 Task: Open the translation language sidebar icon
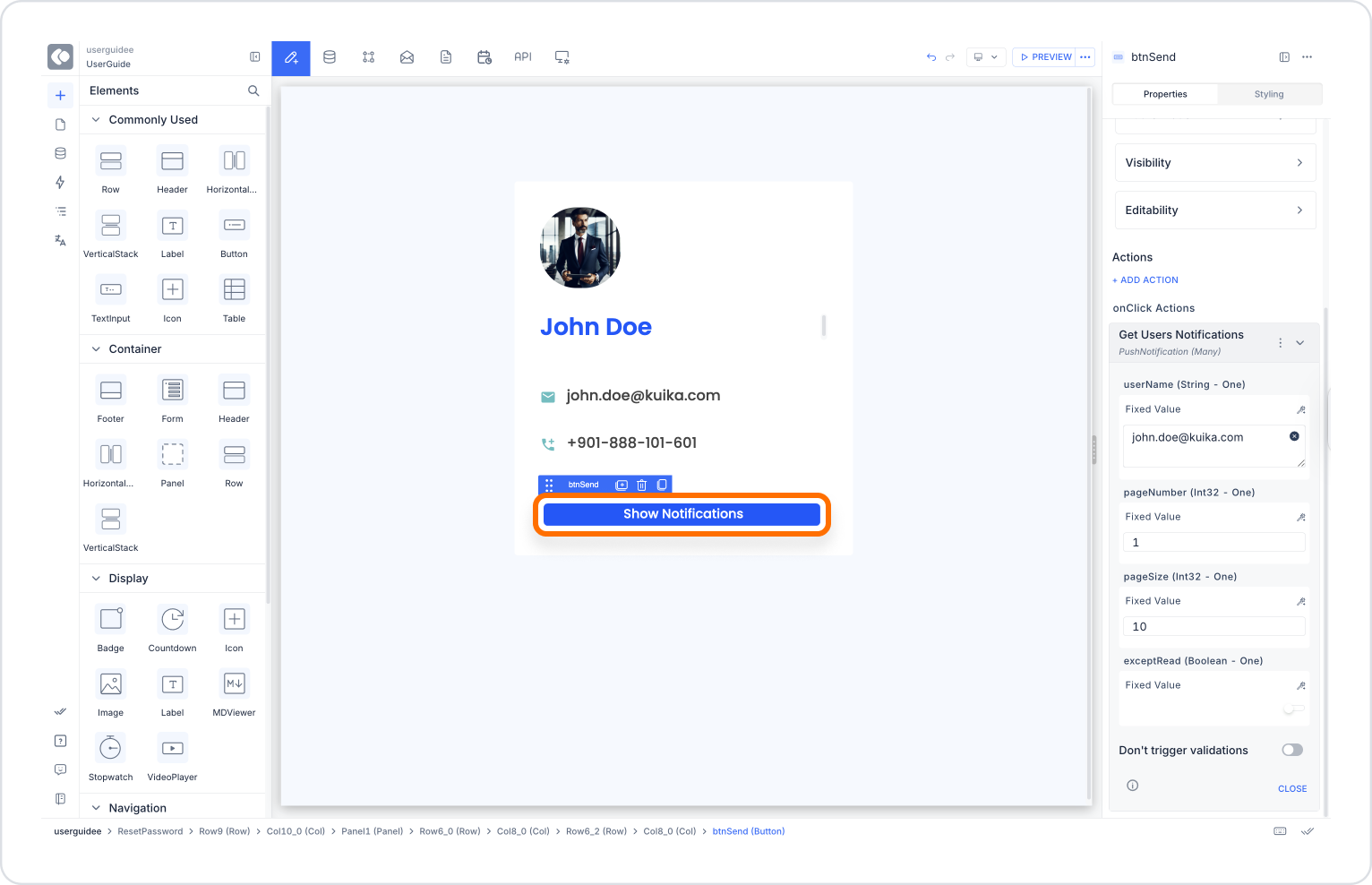click(60, 240)
